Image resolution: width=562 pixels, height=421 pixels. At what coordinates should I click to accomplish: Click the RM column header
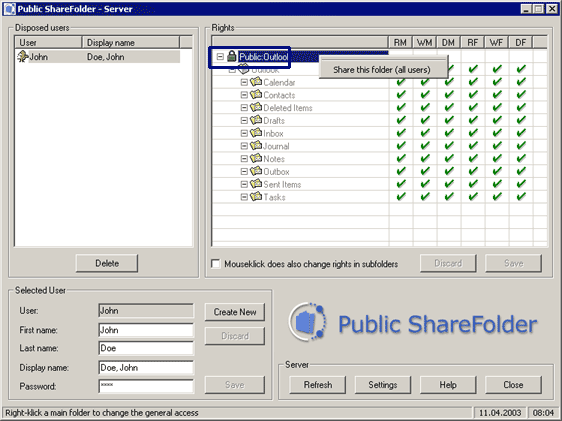400,43
